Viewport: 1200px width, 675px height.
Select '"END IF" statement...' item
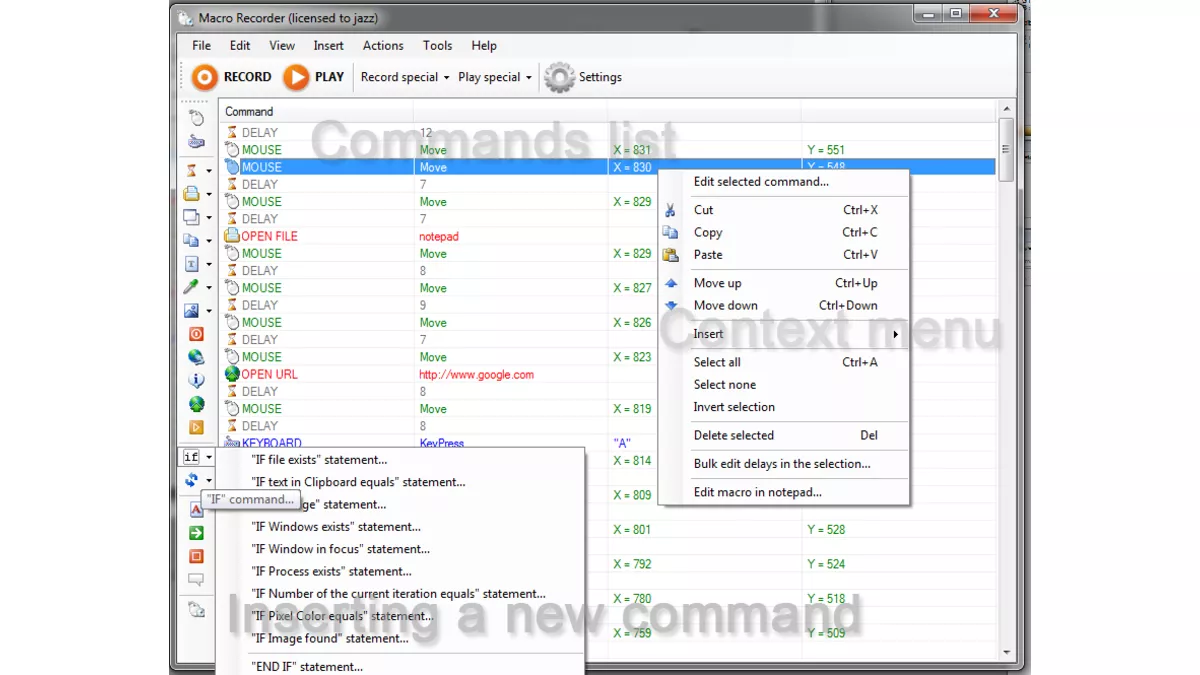400,667
